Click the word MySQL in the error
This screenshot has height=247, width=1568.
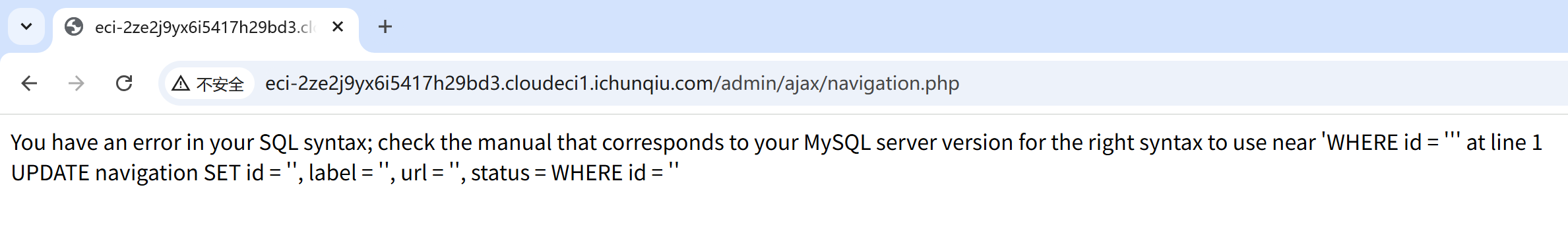[x=837, y=142]
